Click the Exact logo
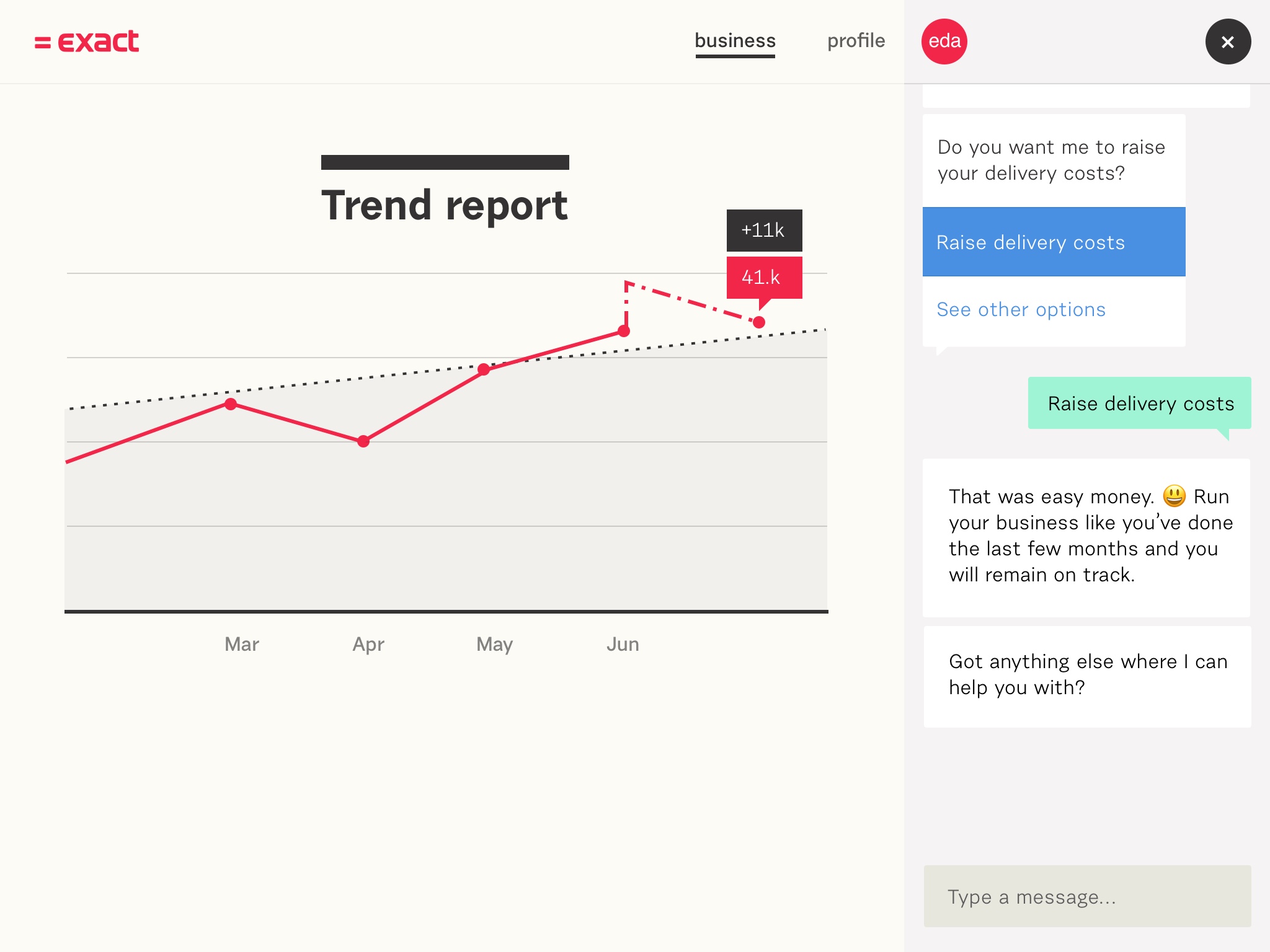 coord(87,42)
